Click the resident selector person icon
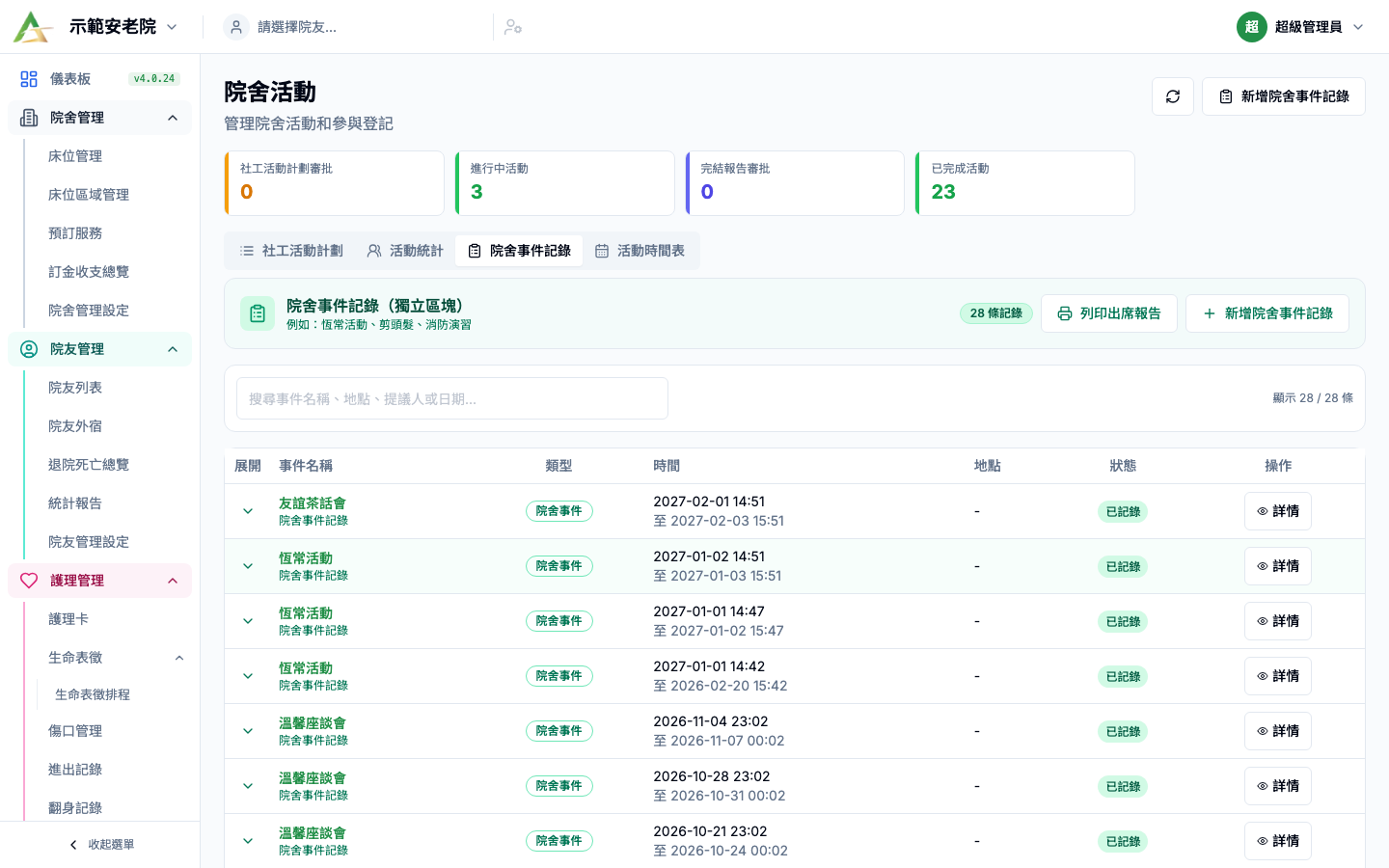The height and width of the screenshot is (868, 1389). 236,27
